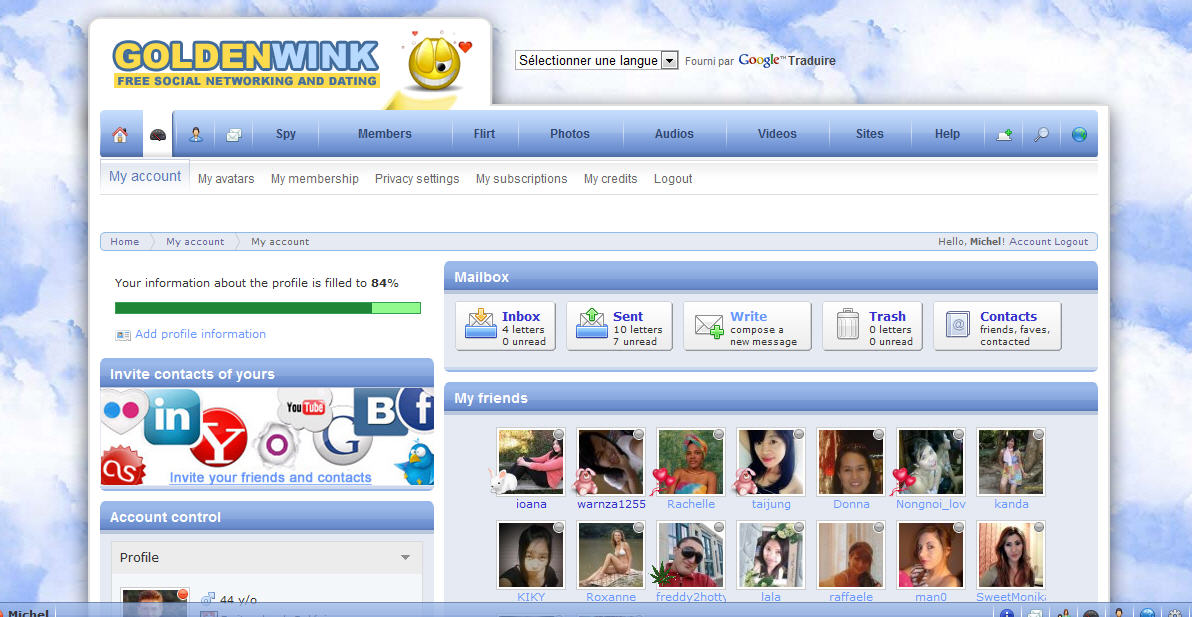Viewport: 1192px width, 617px height.
Task: Click the add friend icon in navbar
Action: (1004, 134)
